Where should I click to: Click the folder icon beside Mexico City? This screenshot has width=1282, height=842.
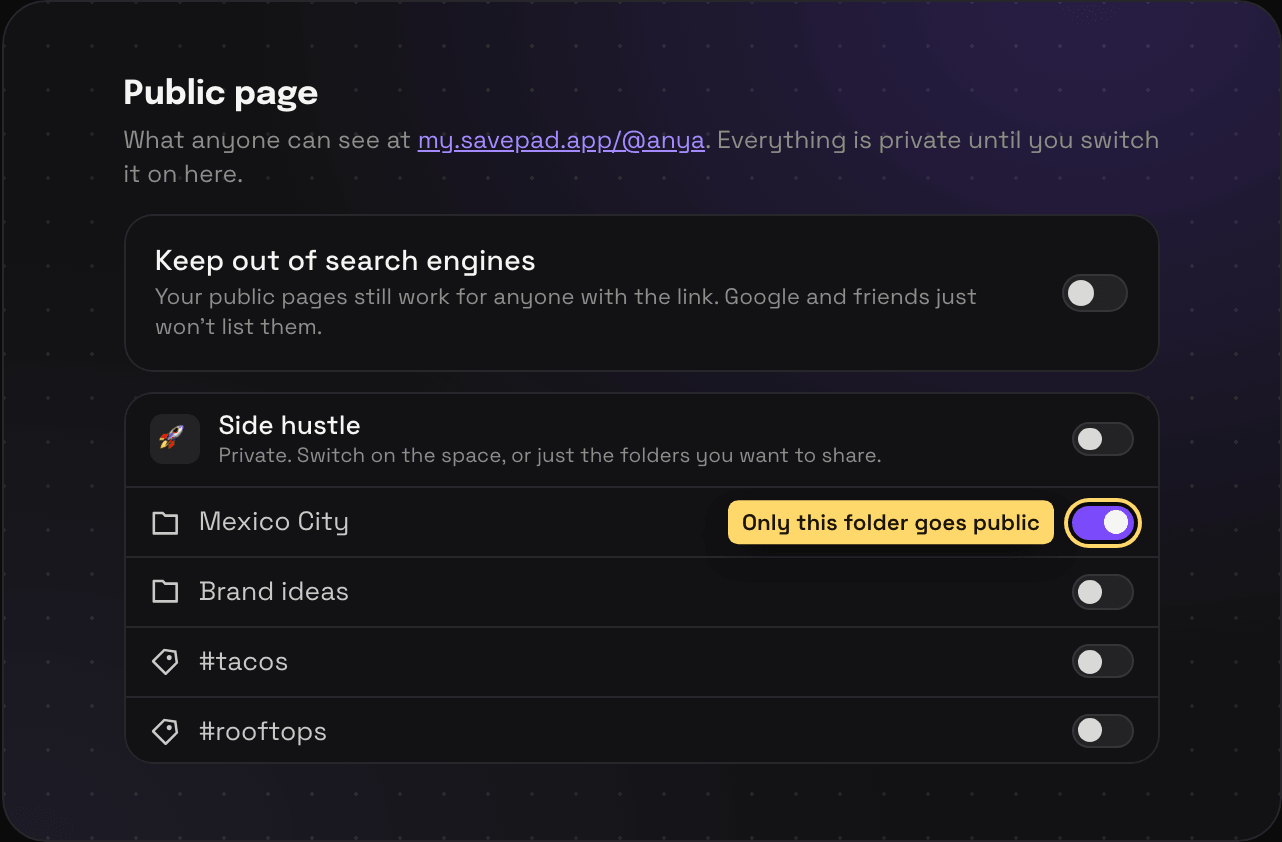165,522
